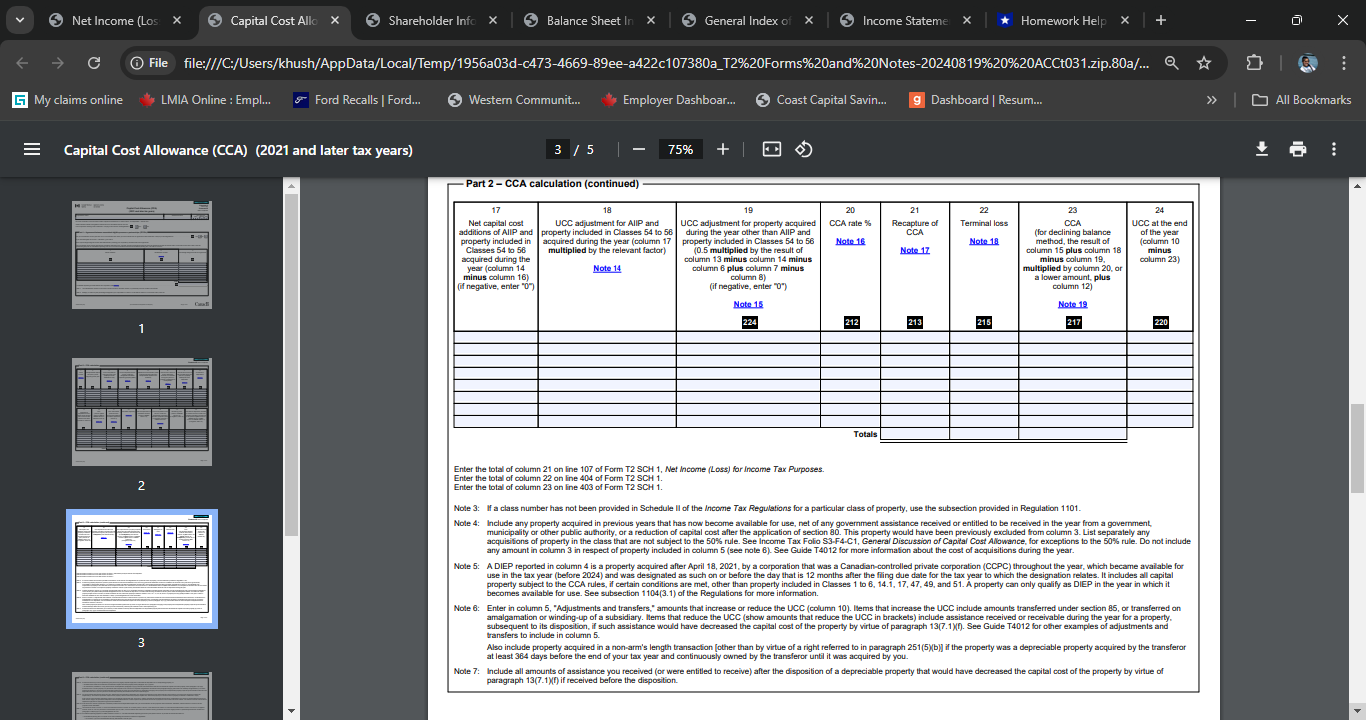1366x720 pixels.
Task: Click the fit to page icon
Action: coord(771,149)
